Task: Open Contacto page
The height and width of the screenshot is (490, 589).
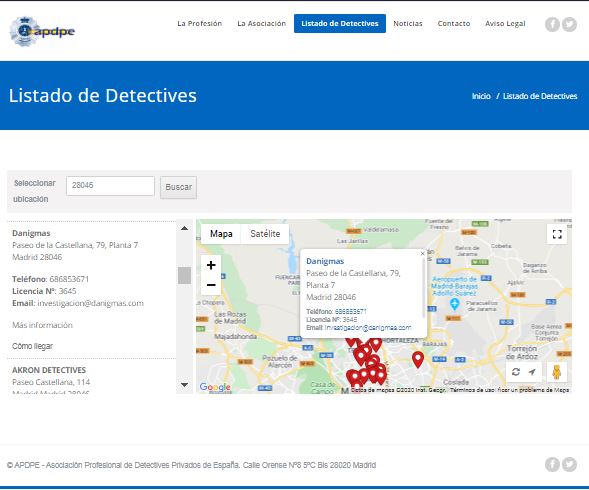Action: click(454, 23)
